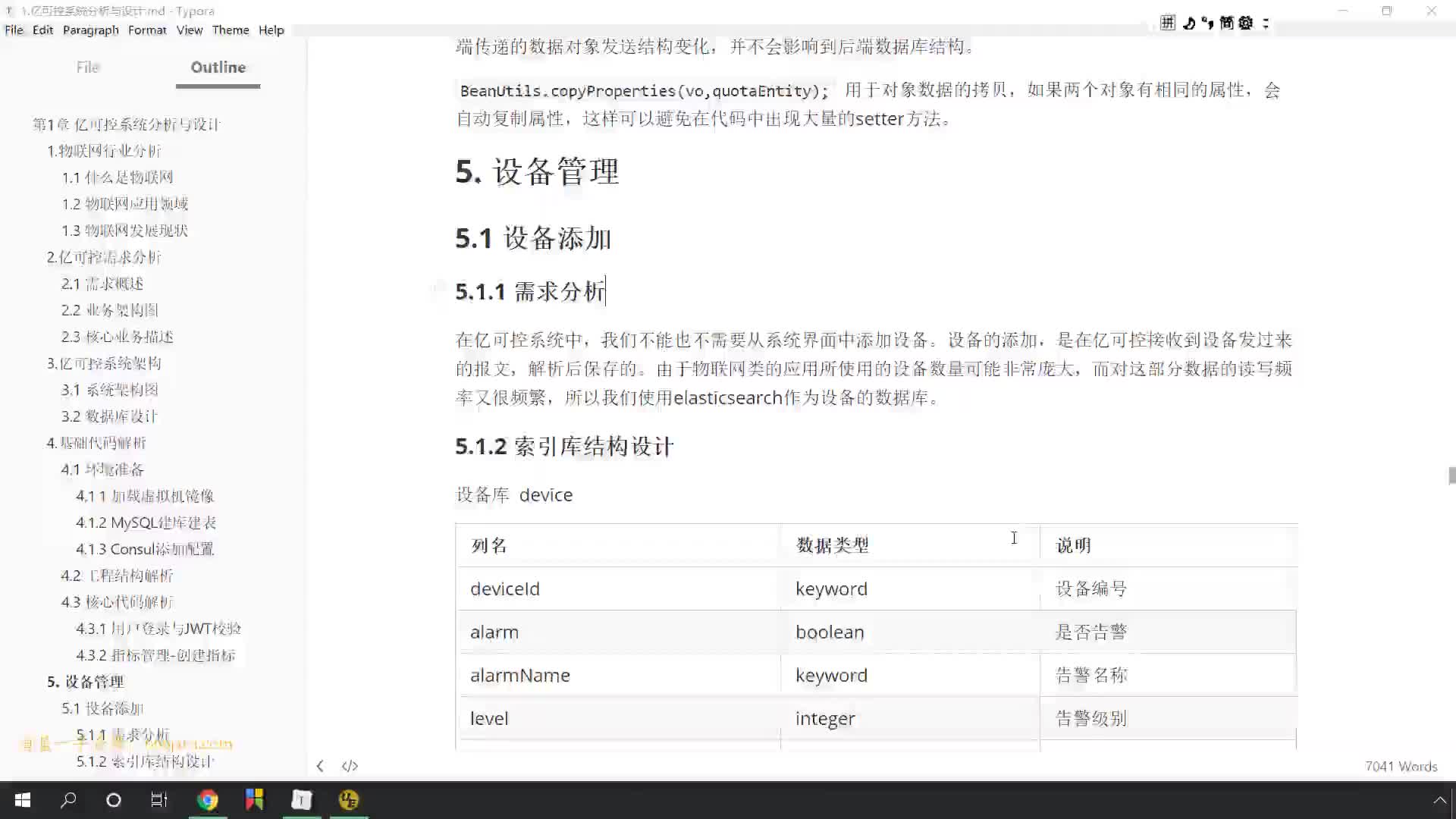Jump to outline item 5.1 设备添加
Viewport: 1456px width, 819px height.
click(x=102, y=708)
